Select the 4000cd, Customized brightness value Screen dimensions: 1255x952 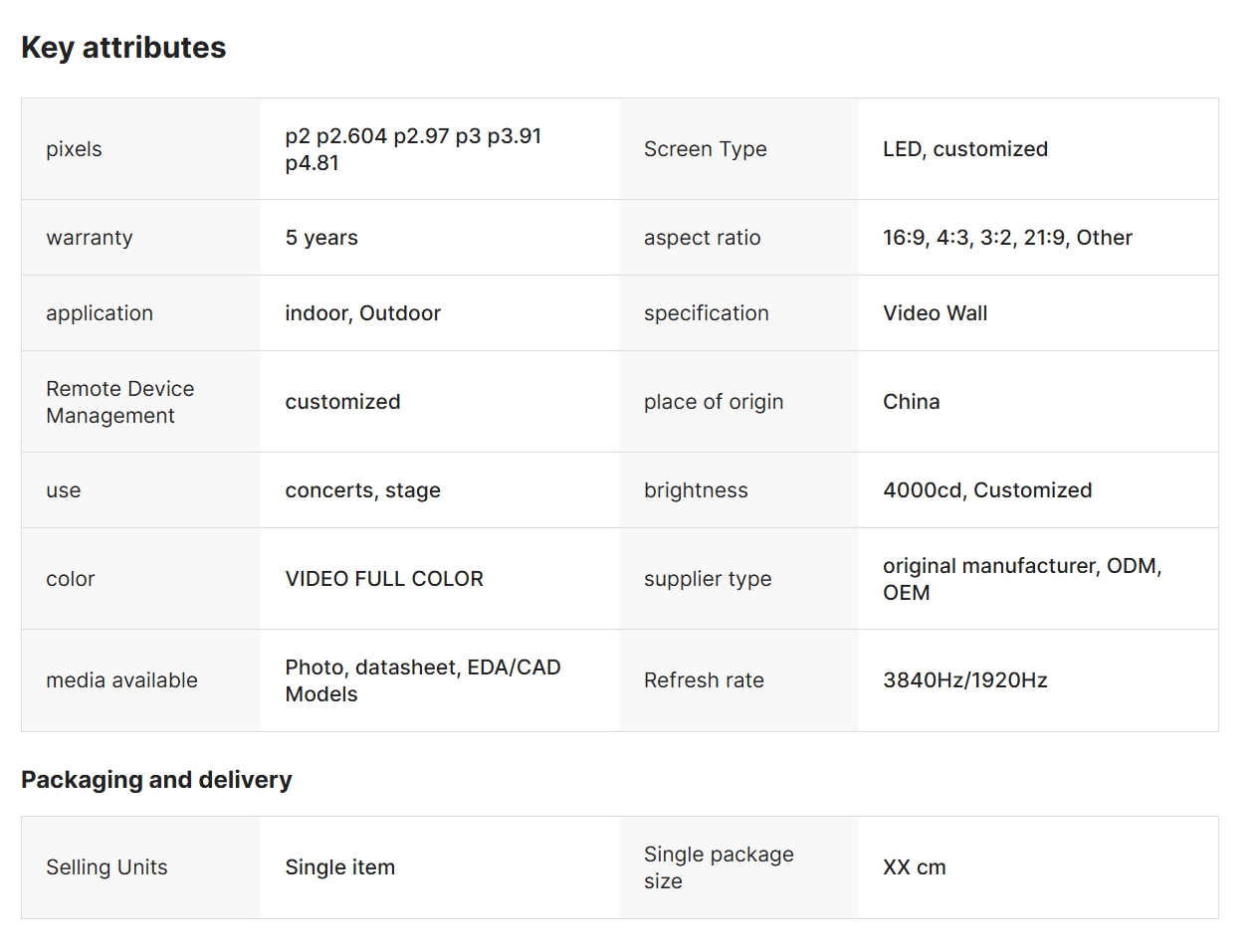986,490
